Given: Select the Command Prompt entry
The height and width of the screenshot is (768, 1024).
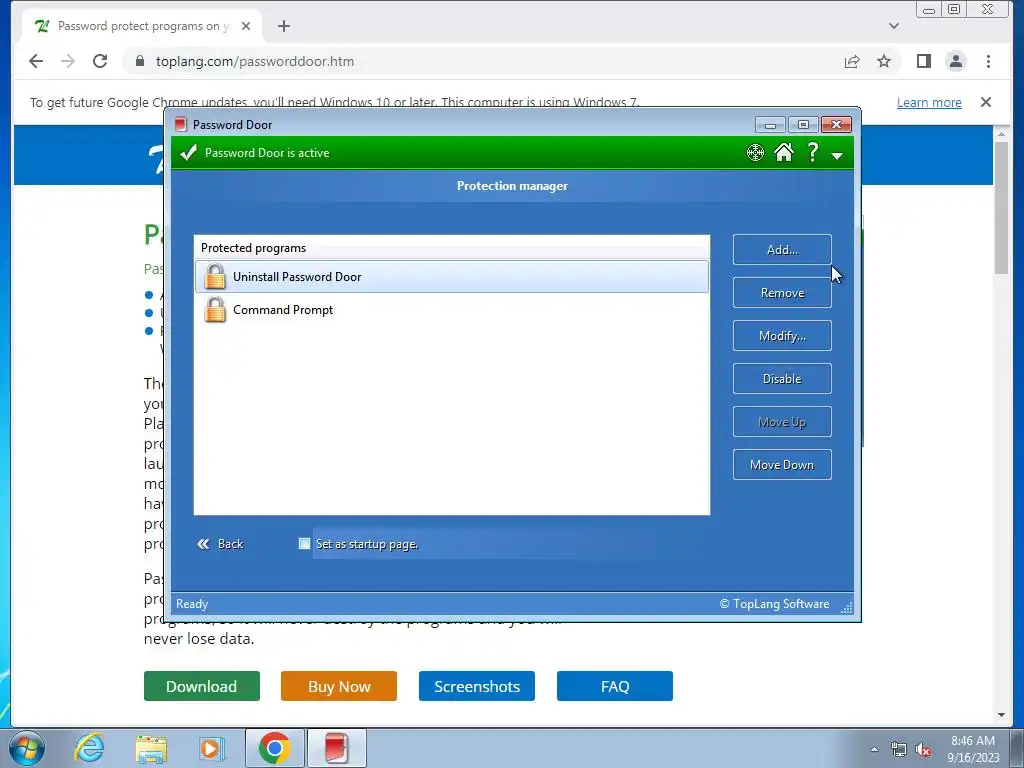Looking at the screenshot, I should click(451, 310).
